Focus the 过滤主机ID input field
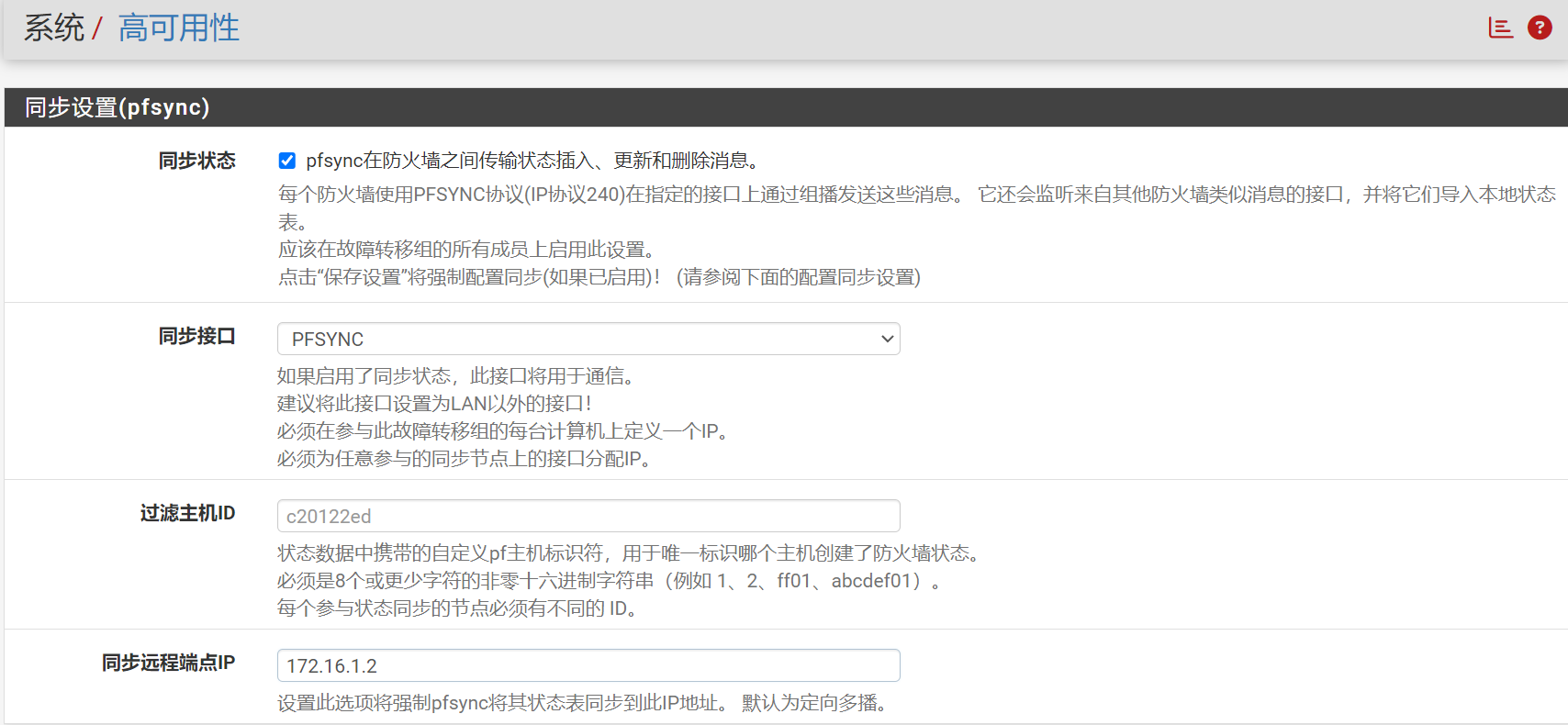The width and height of the screenshot is (1568, 725). [588, 516]
